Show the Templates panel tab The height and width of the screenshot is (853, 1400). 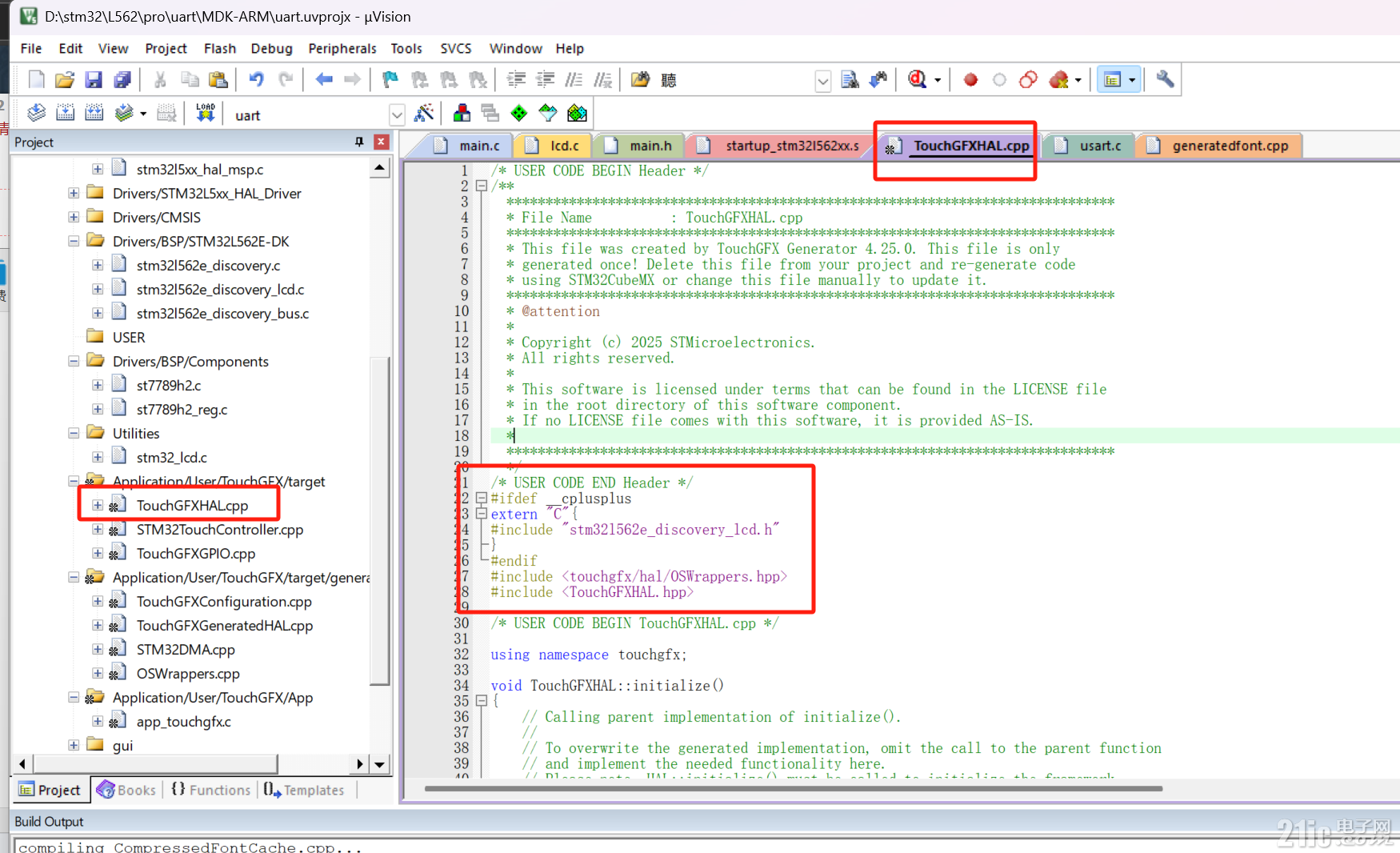(x=304, y=790)
